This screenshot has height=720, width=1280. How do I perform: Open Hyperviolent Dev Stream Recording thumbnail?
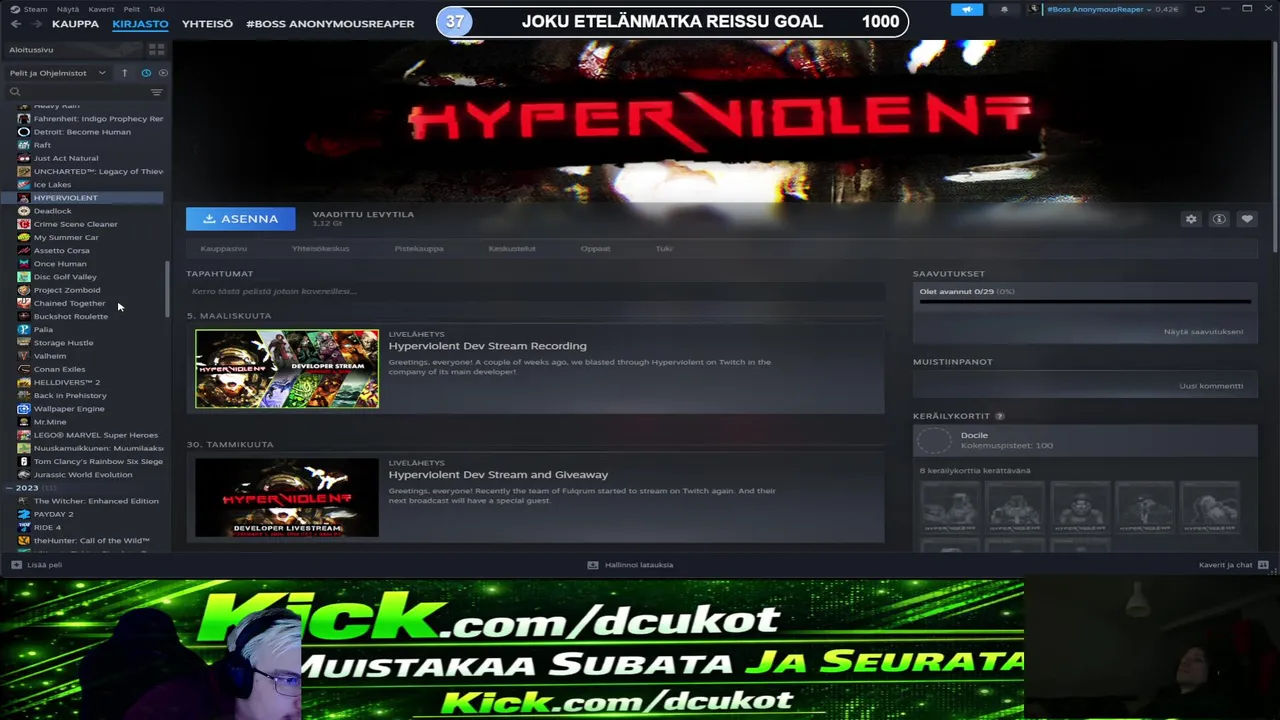[287, 369]
